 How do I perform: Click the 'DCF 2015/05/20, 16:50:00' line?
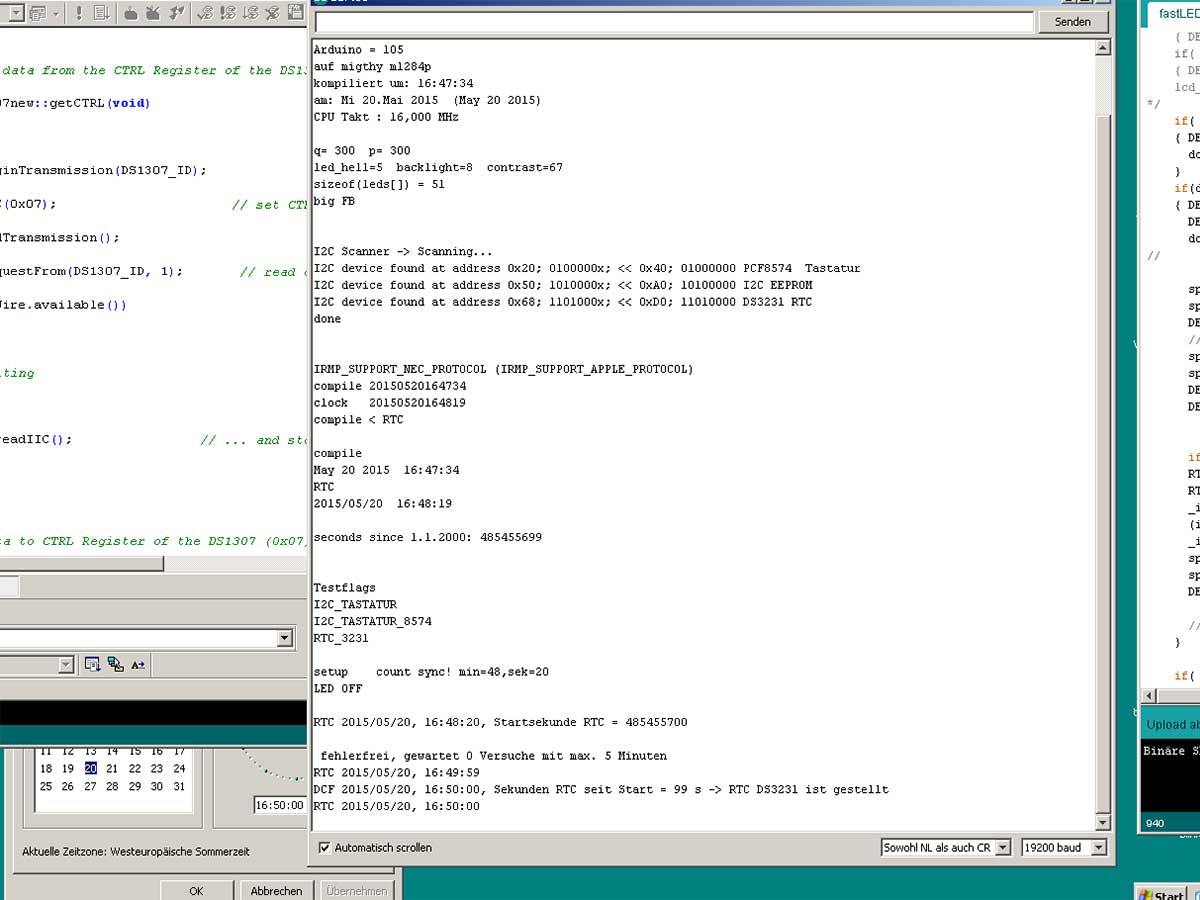(601, 789)
